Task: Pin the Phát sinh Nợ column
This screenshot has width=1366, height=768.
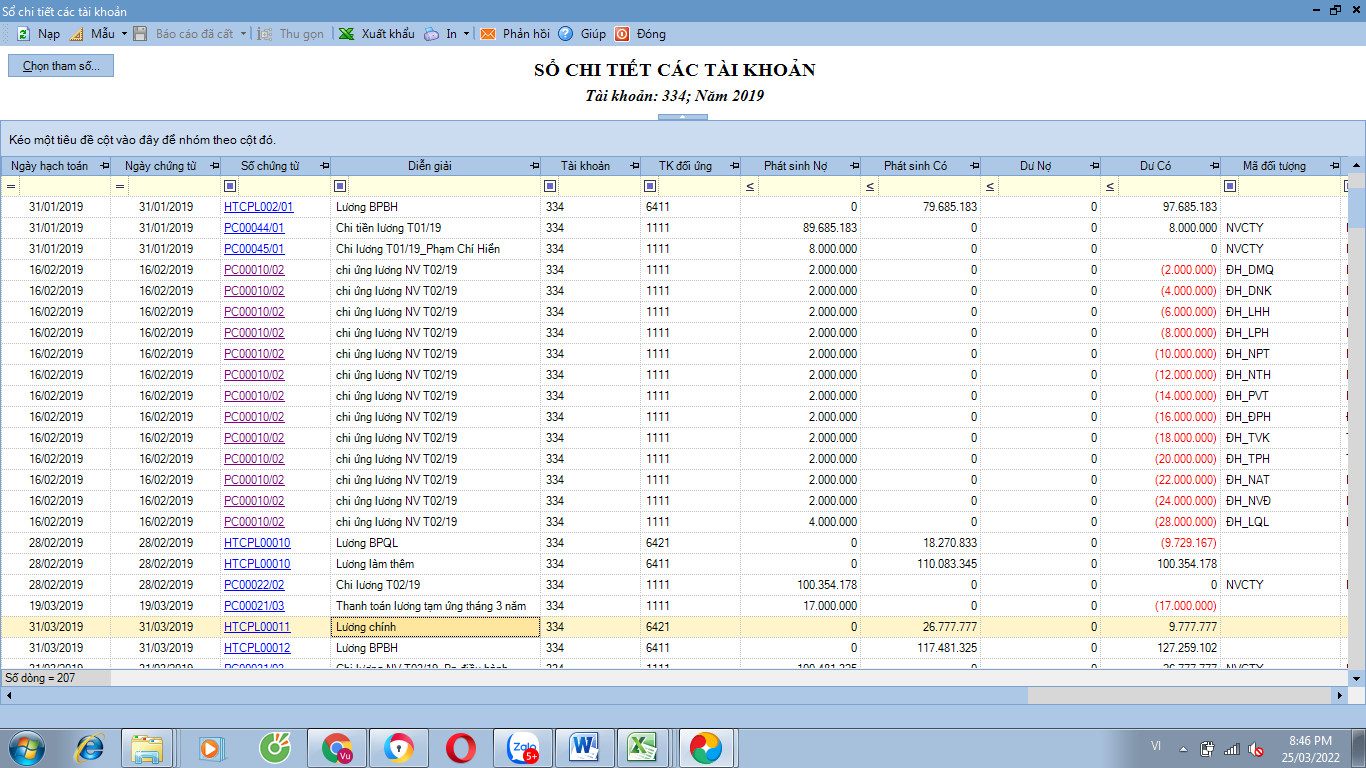Action: (x=854, y=166)
